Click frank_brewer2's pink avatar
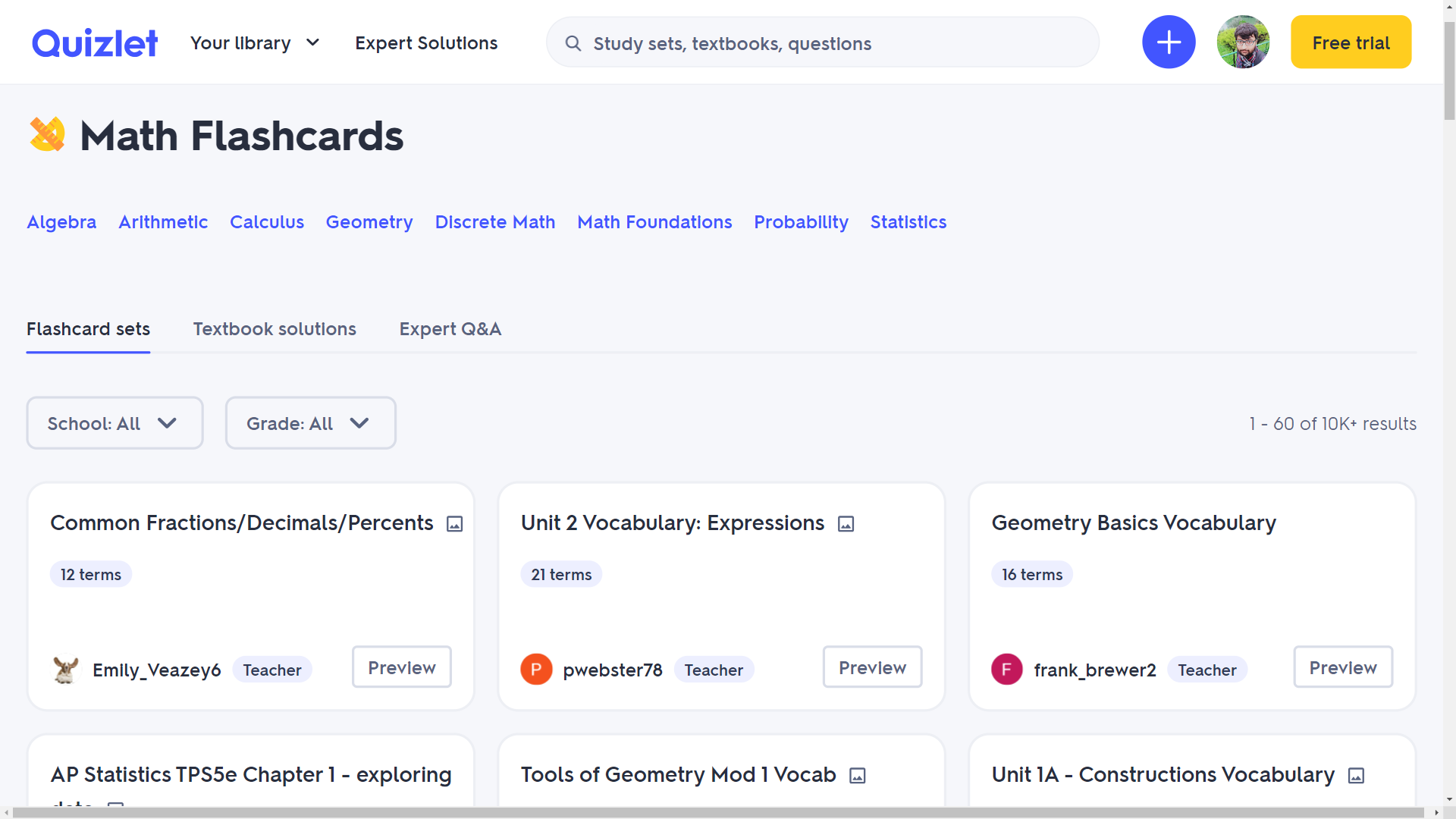The width and height of the screenshot is (1456, 819). [x=1006, y=670]
